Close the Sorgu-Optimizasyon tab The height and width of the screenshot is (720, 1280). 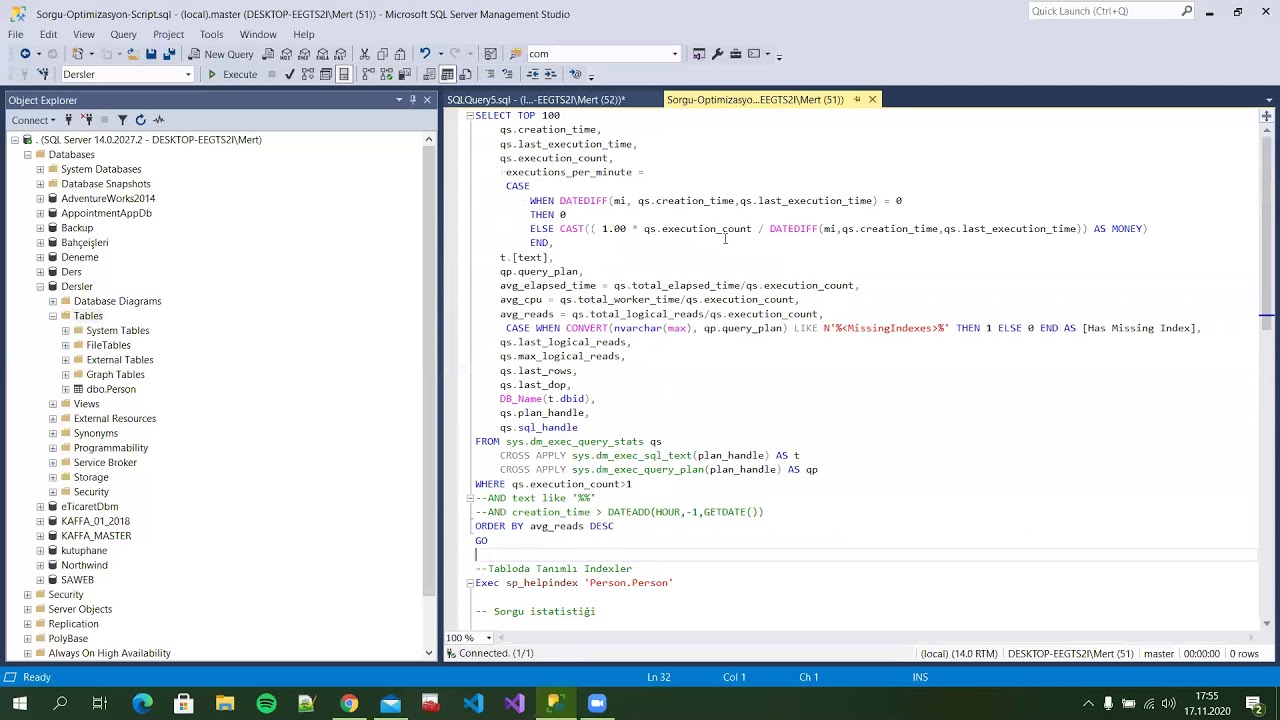(x=872, y=100)
